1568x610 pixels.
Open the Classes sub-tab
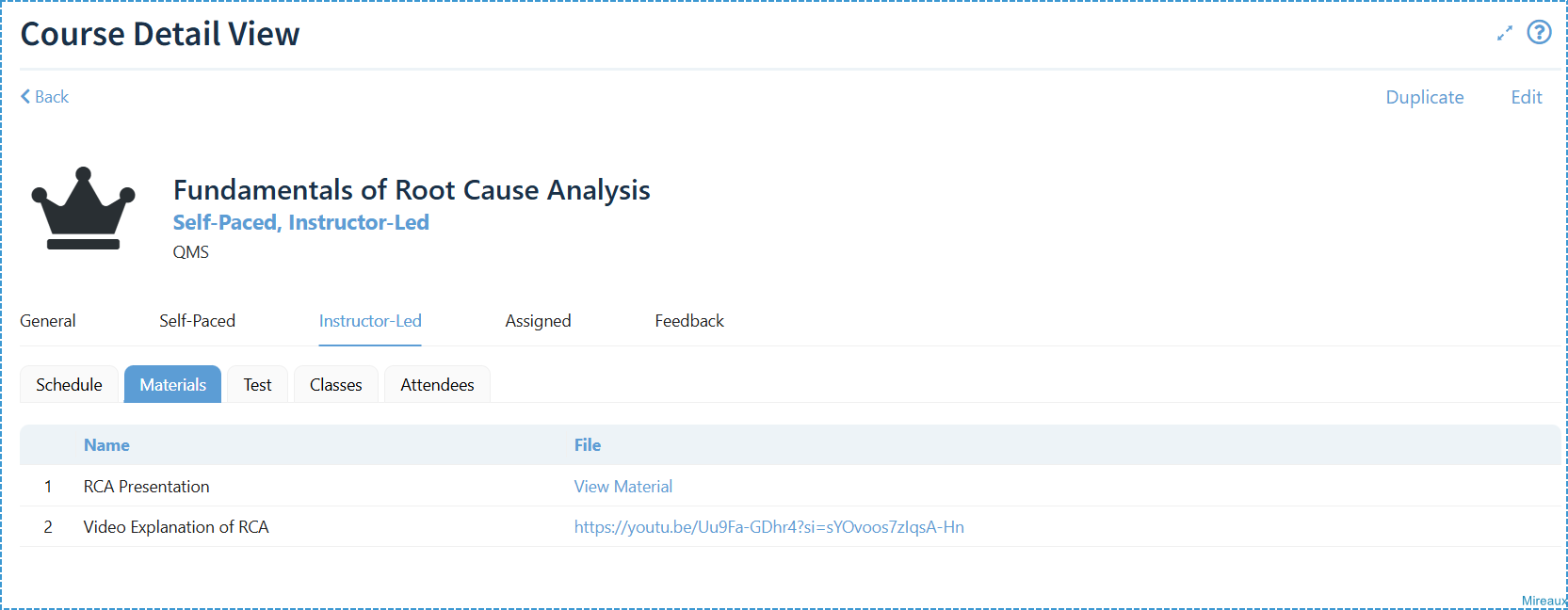(335, 384)
